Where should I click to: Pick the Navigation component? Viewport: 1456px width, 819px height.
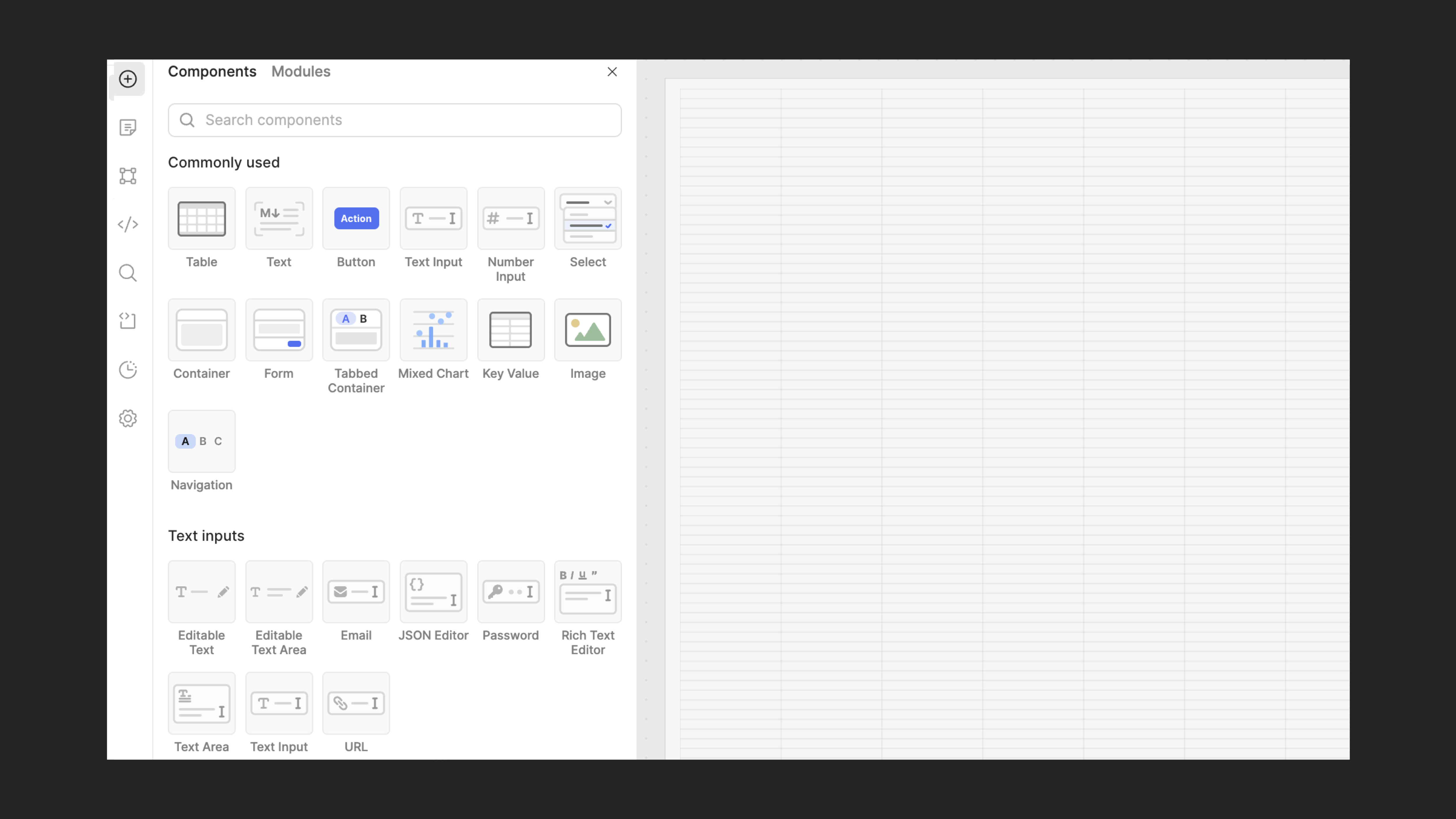coord(202,442)
